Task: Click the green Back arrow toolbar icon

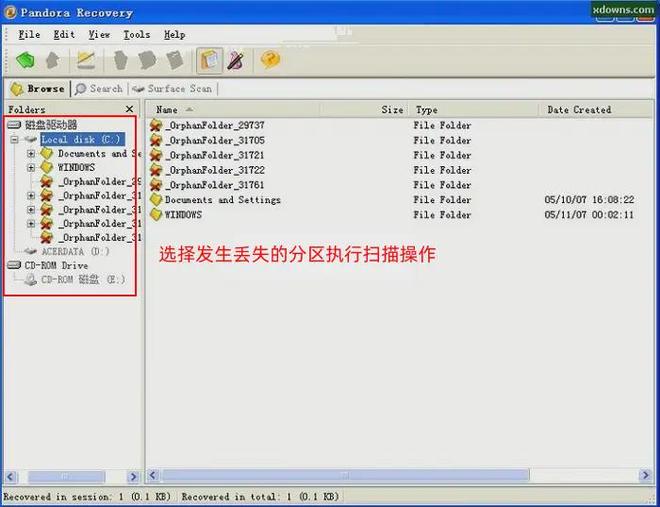Action: click(24, 61)
